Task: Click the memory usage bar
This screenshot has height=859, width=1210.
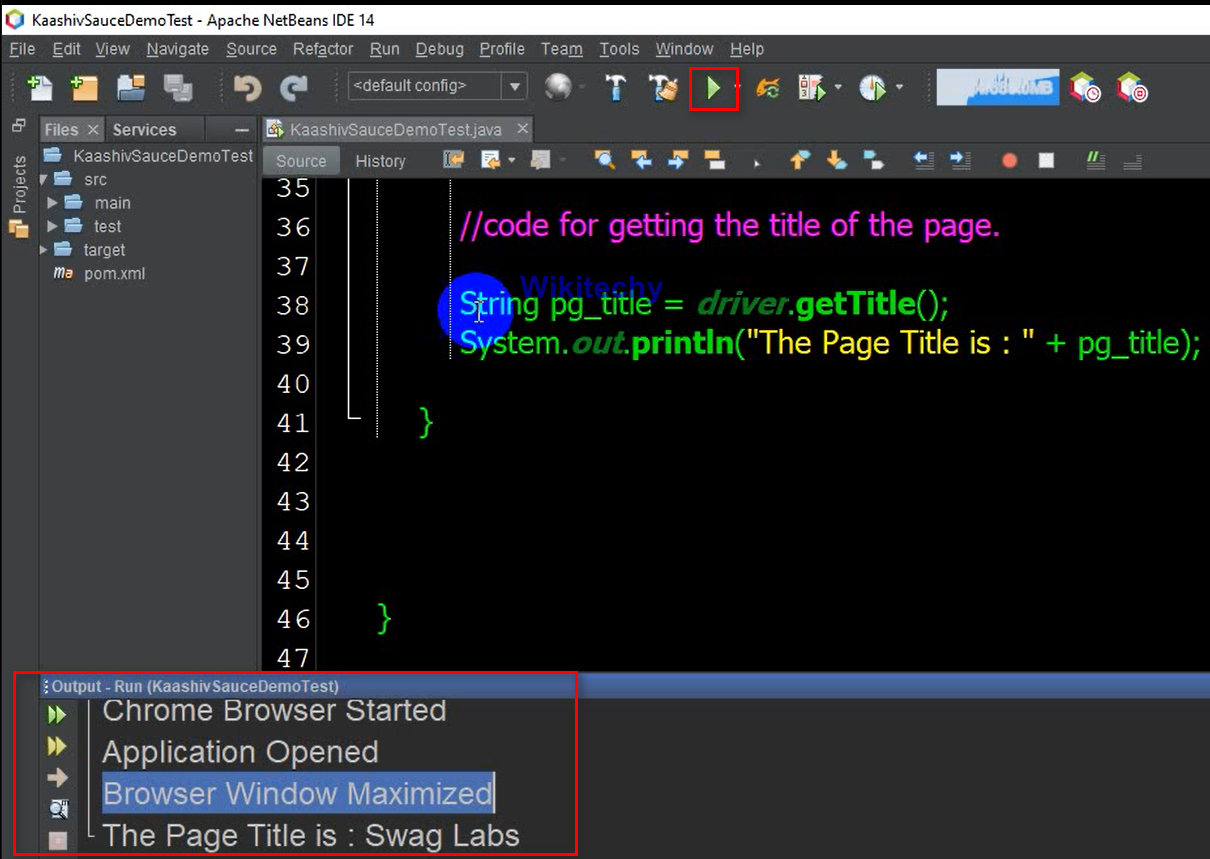Action: pos(997,89)
